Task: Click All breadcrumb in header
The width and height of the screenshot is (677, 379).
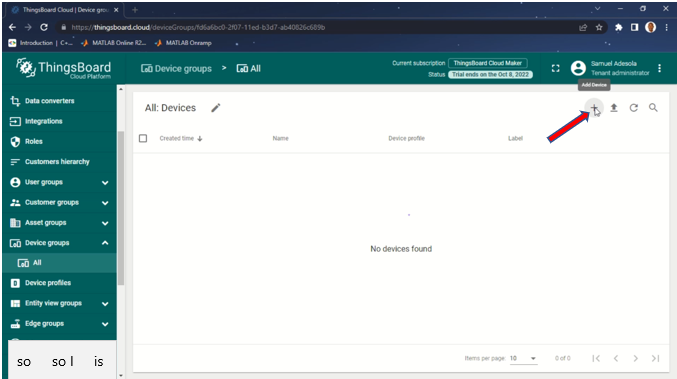Action: click(x=249, y=69)
